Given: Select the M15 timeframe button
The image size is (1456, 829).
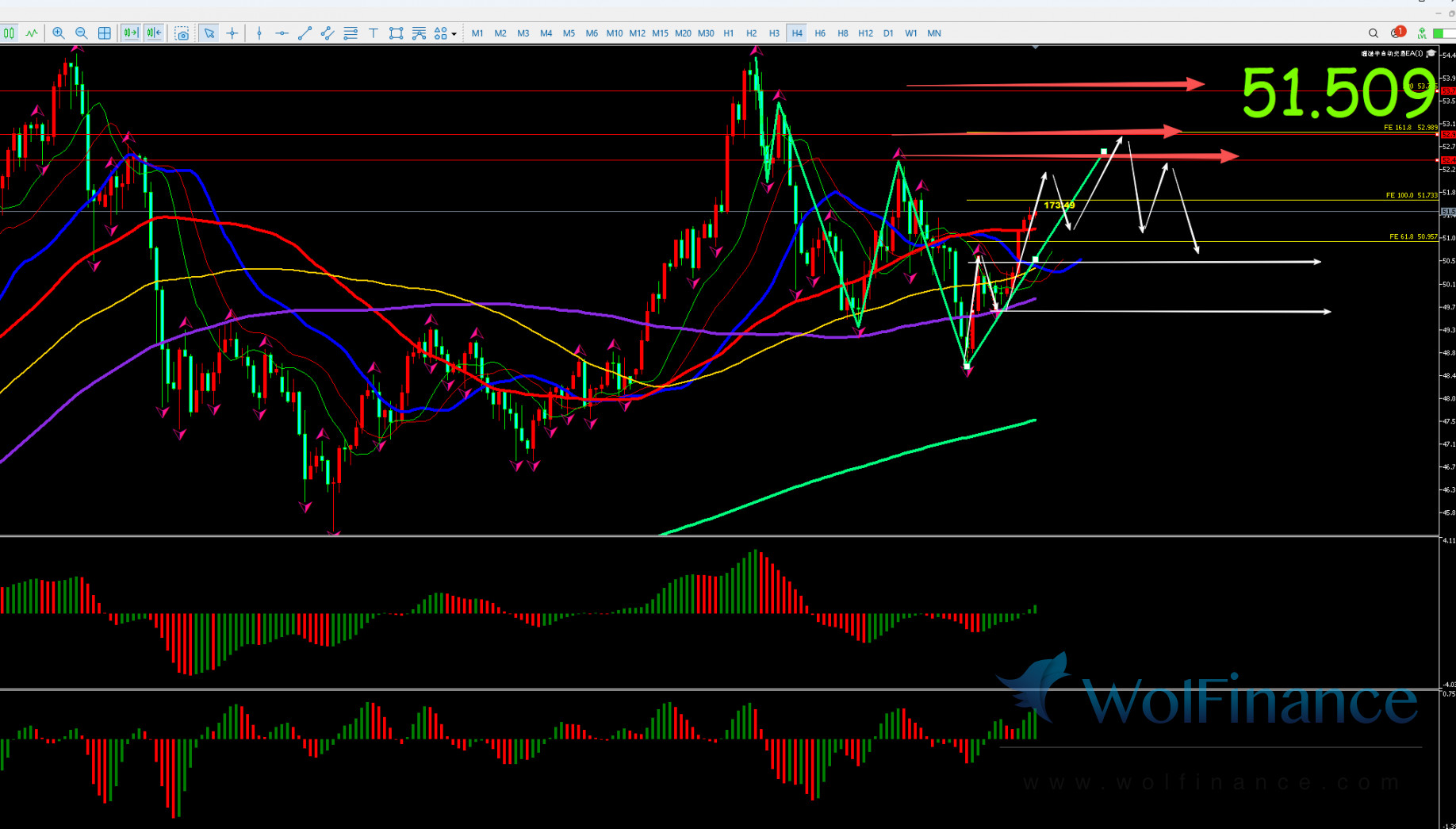Looking at the screenshot, I should click(660, 33).
